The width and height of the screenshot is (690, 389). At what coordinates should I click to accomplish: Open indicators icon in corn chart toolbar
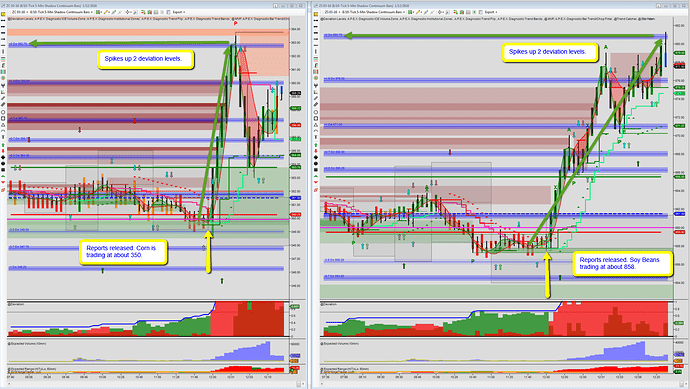coord(156,12)
